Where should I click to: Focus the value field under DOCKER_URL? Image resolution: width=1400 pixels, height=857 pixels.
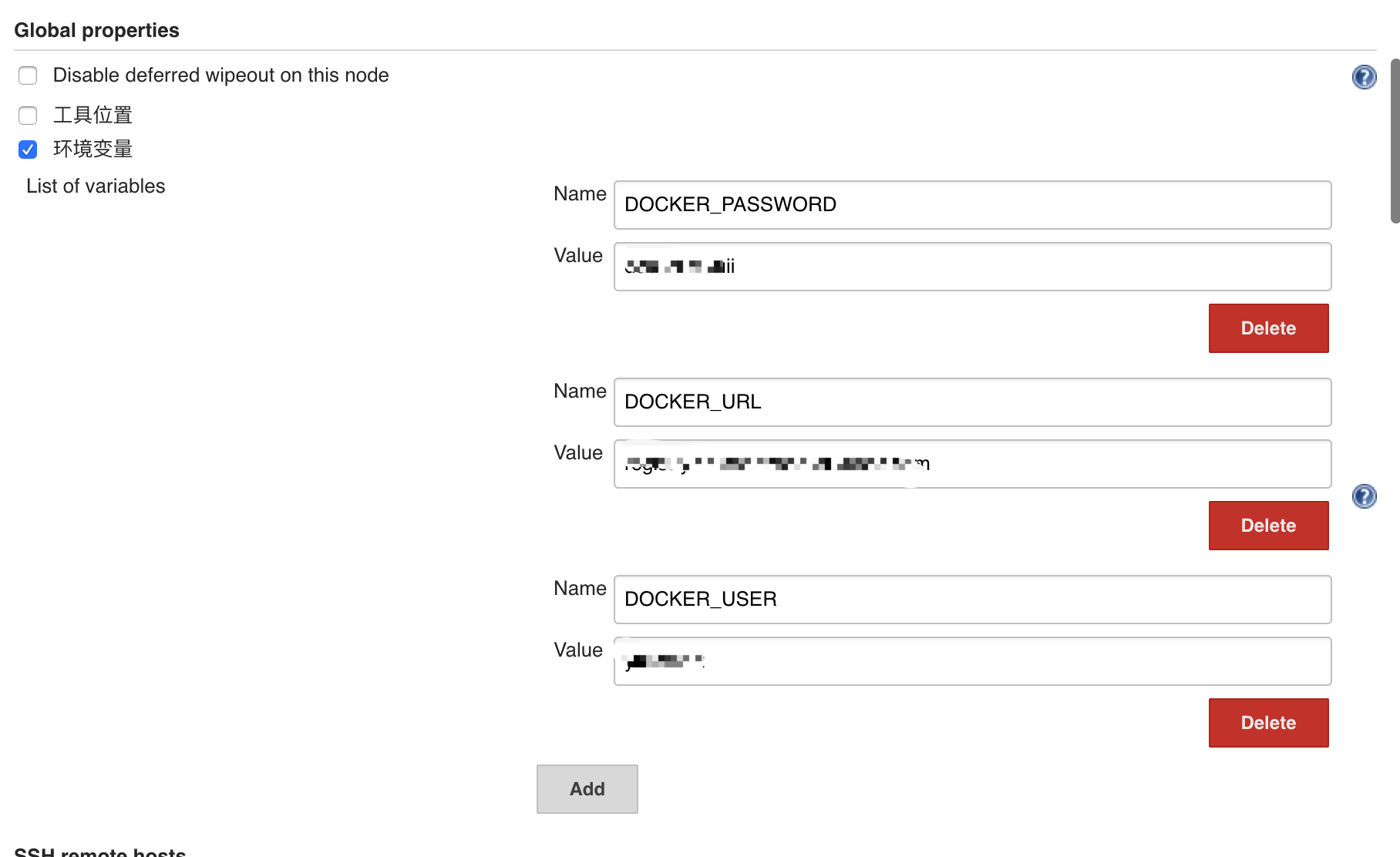pos(971,464)
